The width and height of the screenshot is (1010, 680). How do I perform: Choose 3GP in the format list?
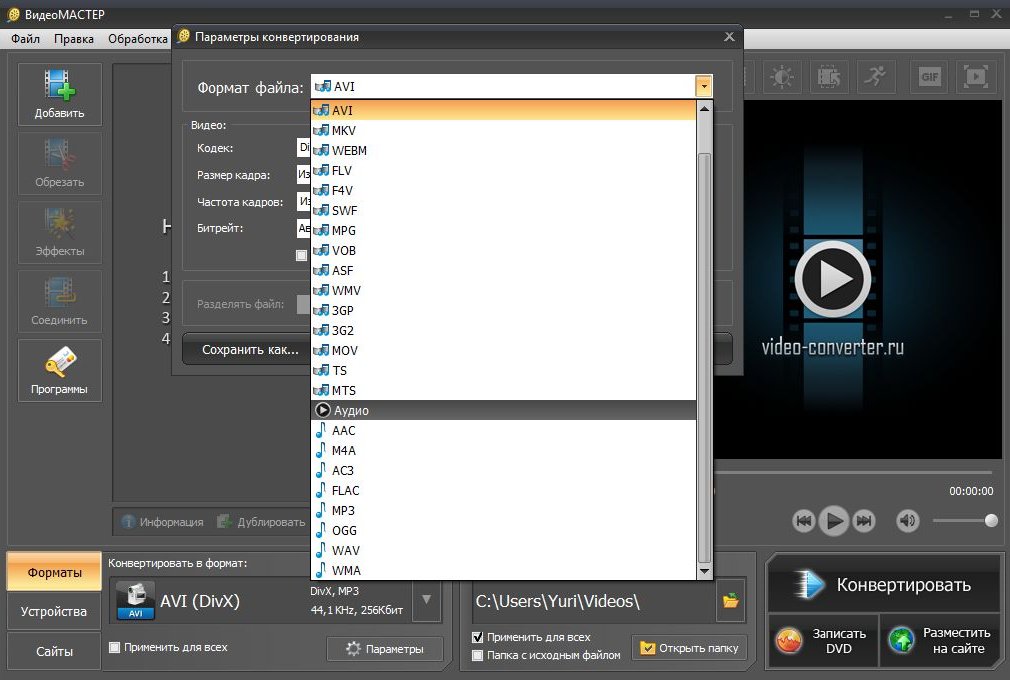point(503,310)
